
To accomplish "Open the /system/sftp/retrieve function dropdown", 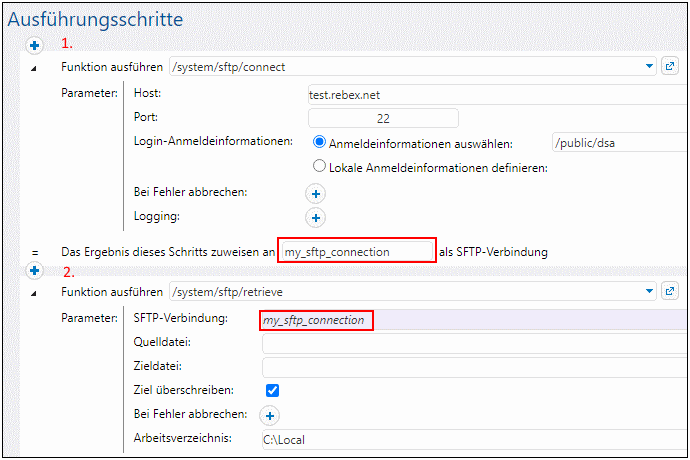I will (x=648, y=293).
